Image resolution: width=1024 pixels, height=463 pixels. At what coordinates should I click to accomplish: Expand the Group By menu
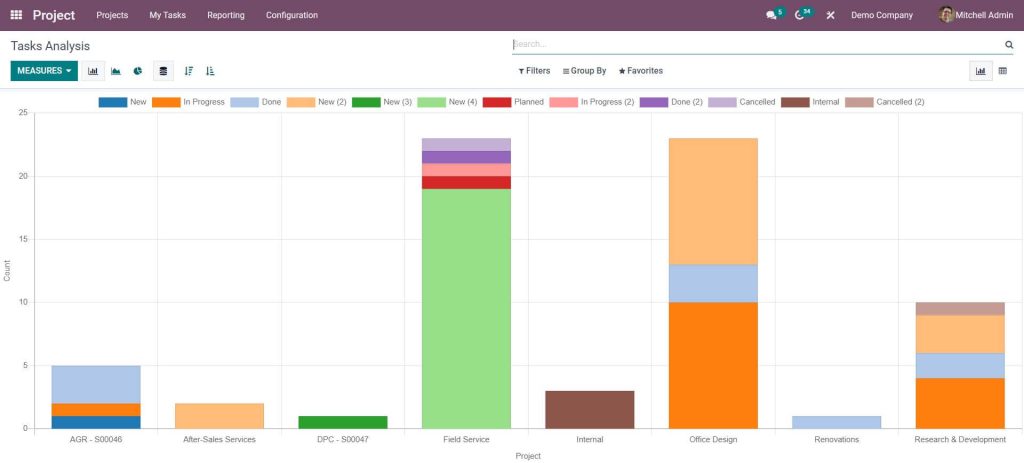584,71
